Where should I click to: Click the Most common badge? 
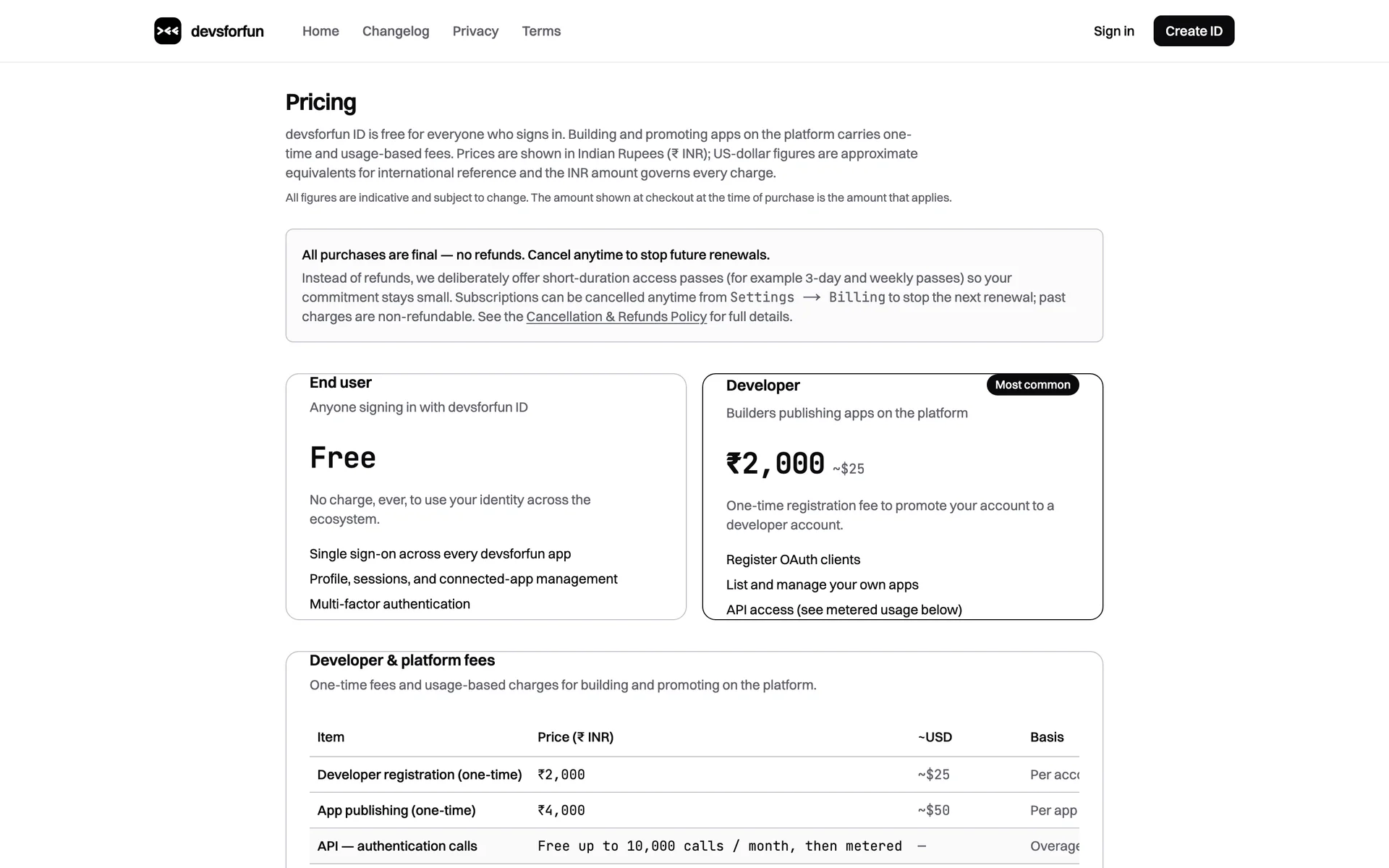[x=1032, y=385]
